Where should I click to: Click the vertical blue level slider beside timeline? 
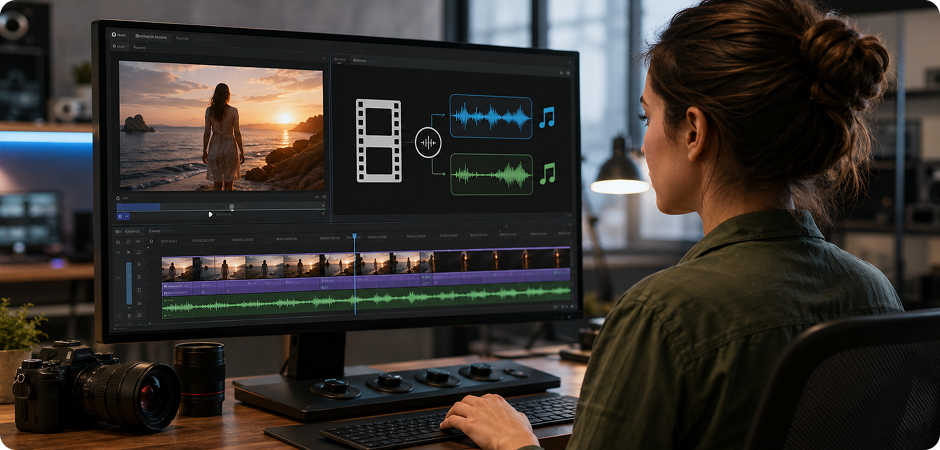(129, 283)
